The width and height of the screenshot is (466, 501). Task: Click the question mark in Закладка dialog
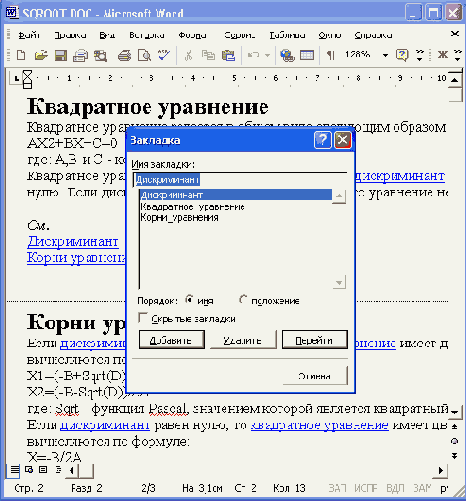click(322, 140)
